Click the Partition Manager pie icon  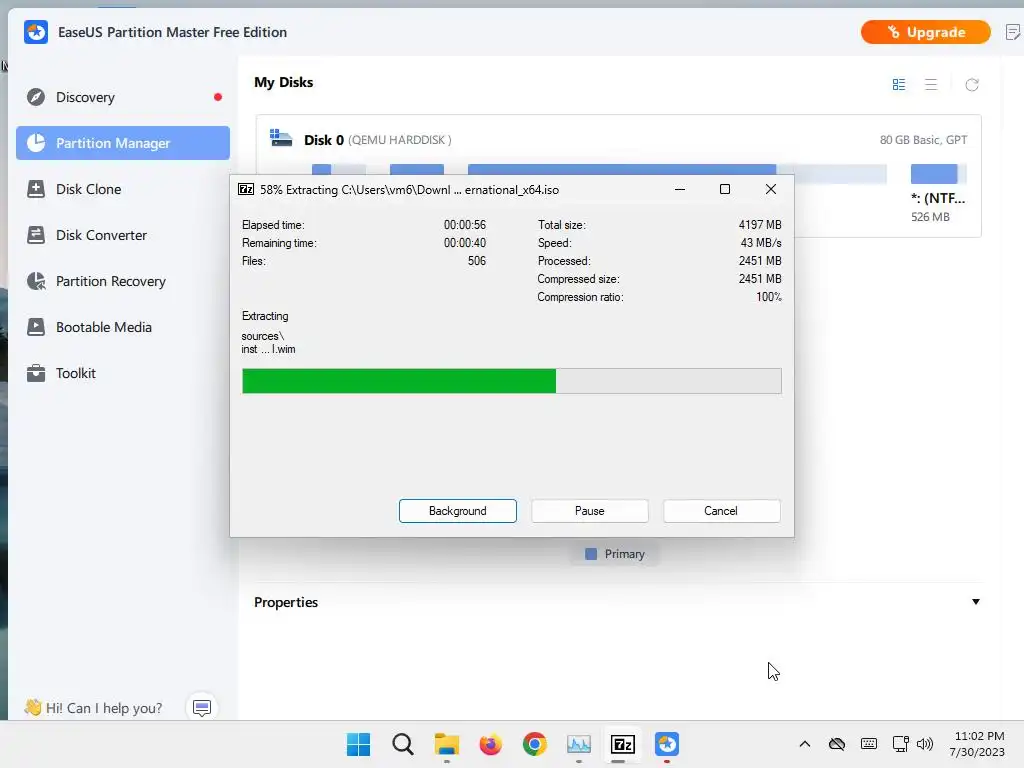(x=36, y=143)
